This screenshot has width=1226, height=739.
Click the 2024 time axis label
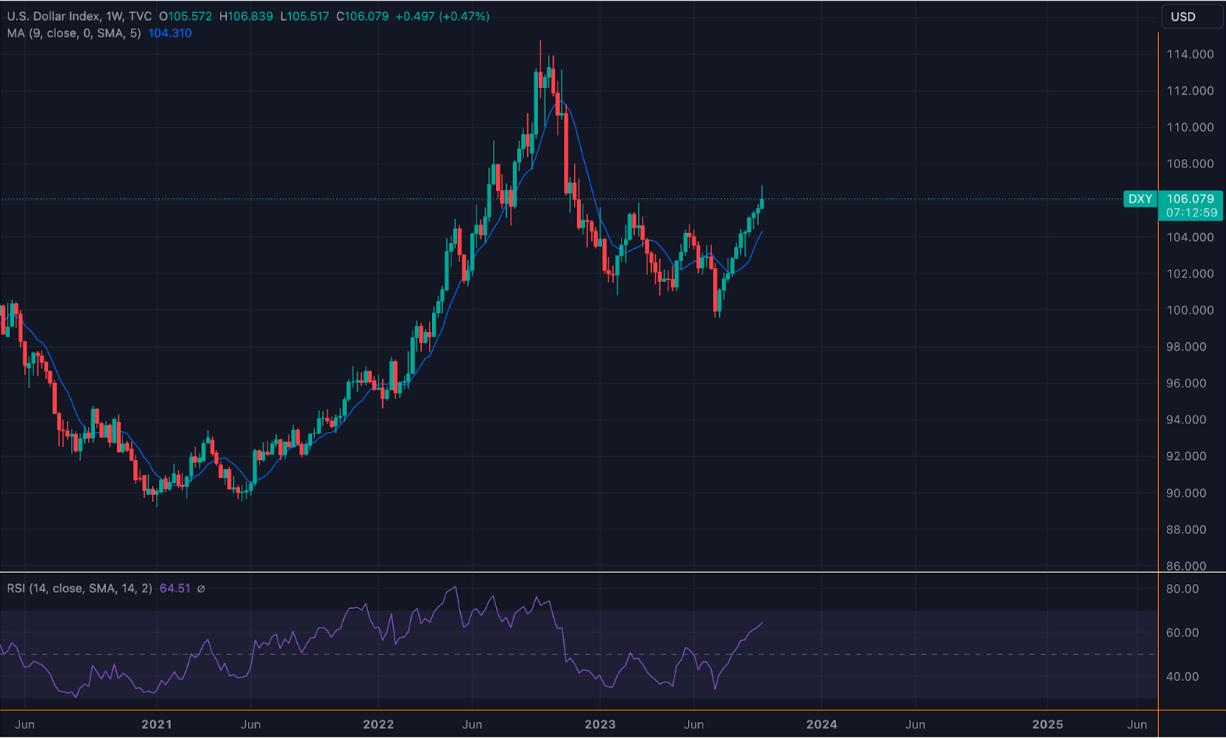823,724
